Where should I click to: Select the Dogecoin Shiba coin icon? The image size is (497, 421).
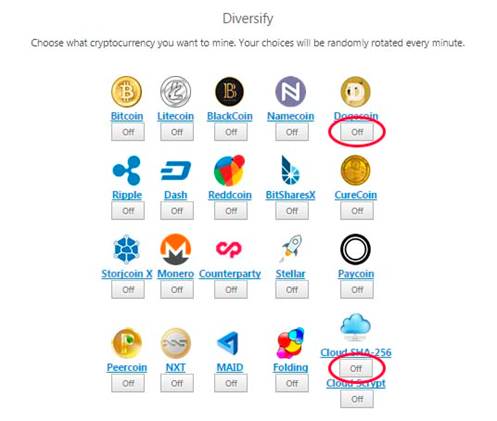coord(356,92)
